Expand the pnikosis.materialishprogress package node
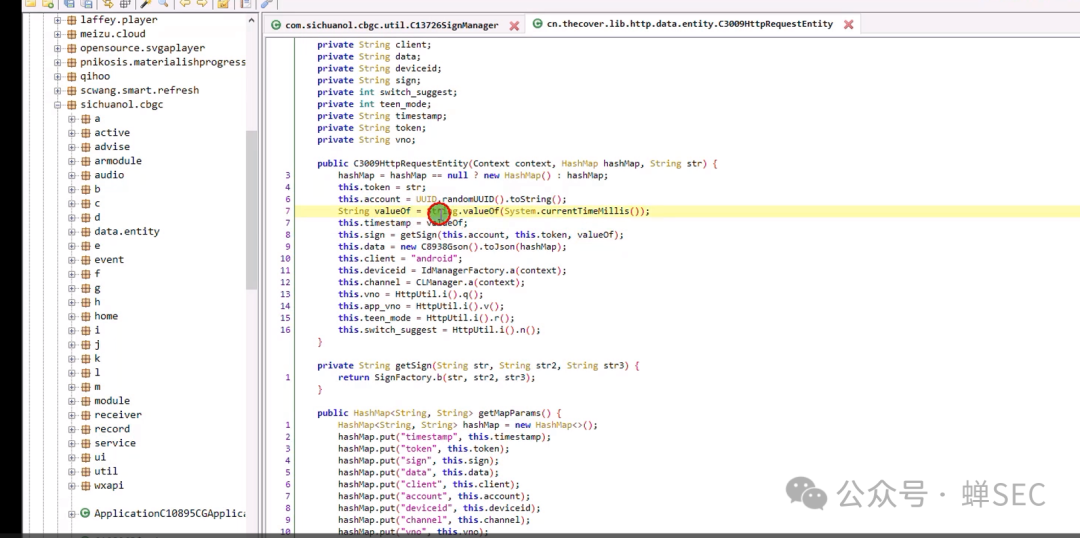 [x=58, y=62]
